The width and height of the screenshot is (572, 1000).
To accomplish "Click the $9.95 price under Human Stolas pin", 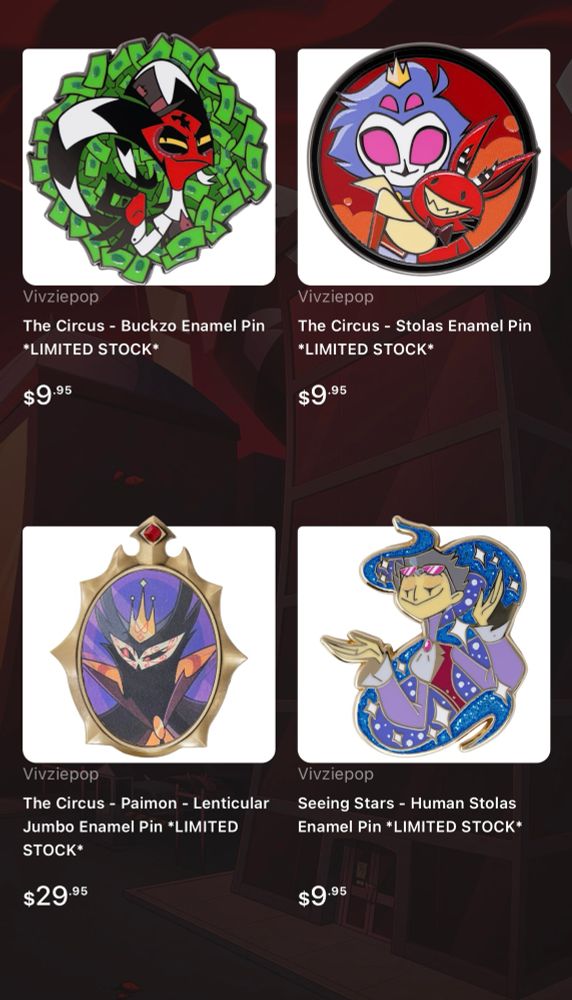I will pyautogui.click(x=322, y=896).
